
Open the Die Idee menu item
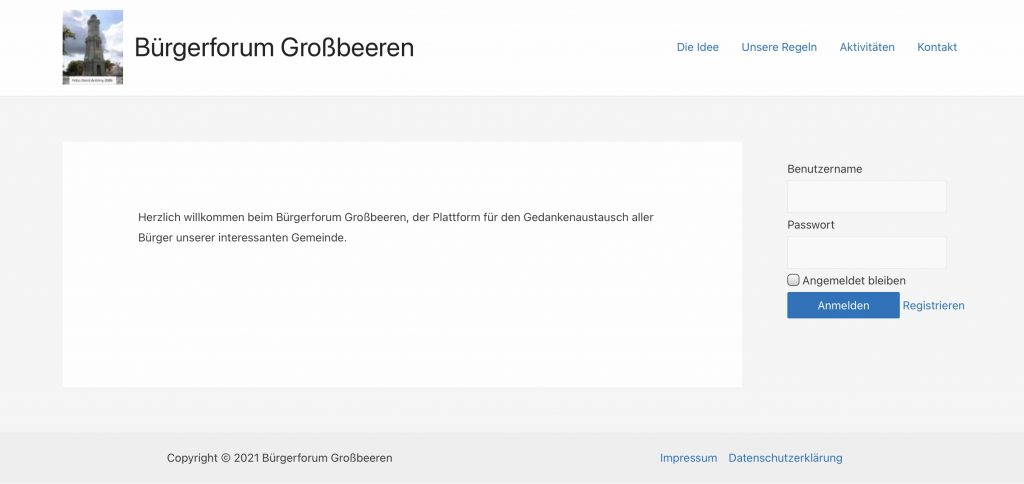coord(697,47)
